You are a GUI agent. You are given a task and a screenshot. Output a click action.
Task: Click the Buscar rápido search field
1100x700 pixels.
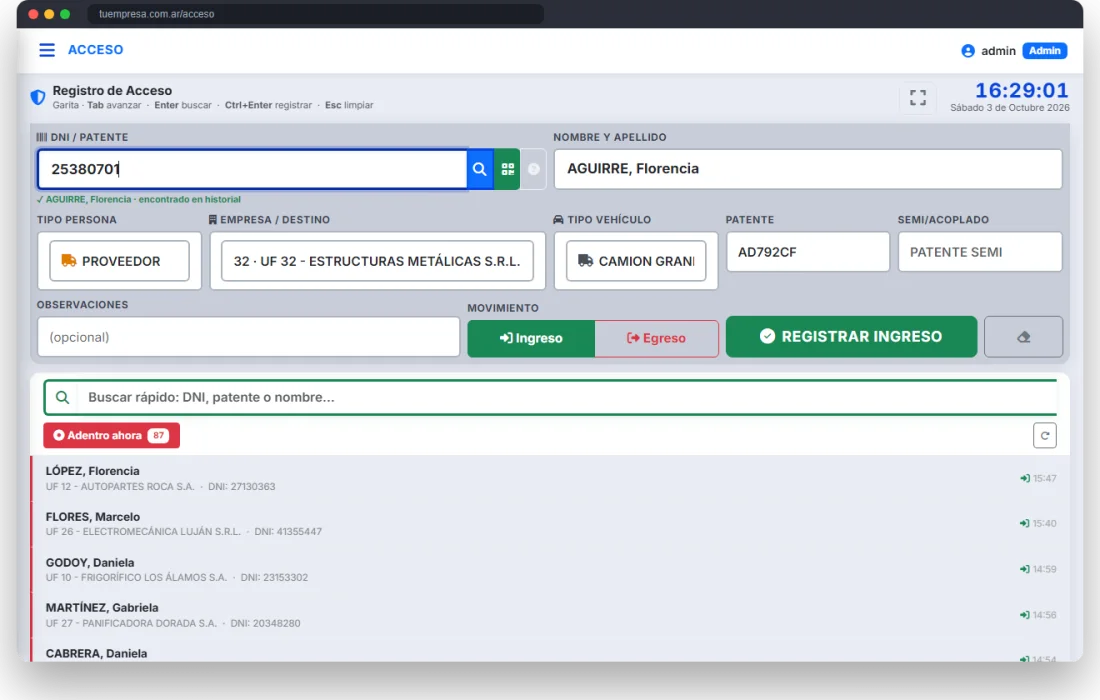click(x=568, y=398)
